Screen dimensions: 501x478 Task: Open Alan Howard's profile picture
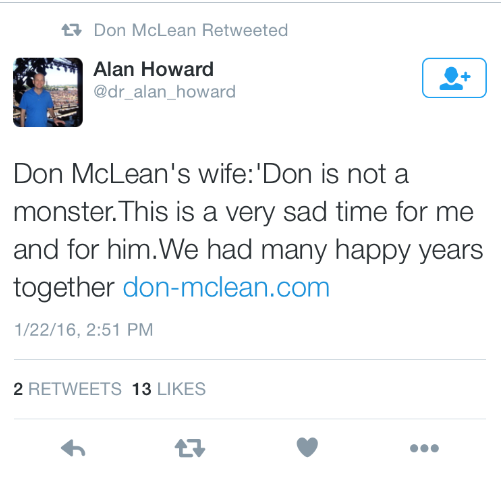[48, 92]
